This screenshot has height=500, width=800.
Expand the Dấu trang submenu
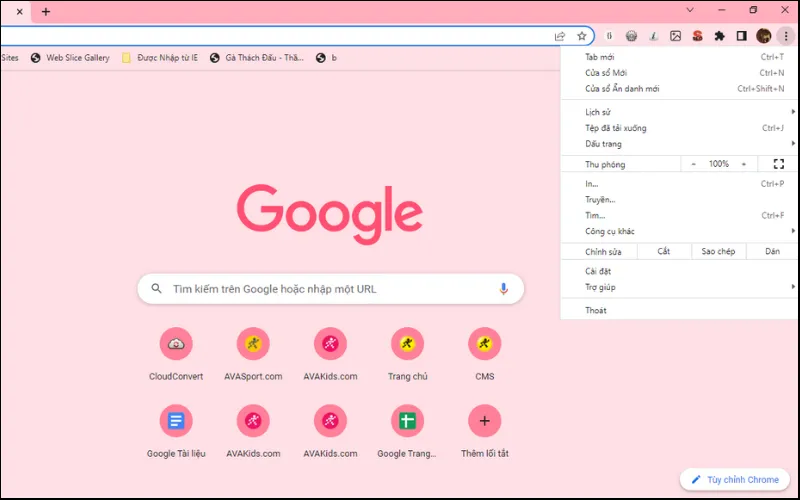click(679, 143)
